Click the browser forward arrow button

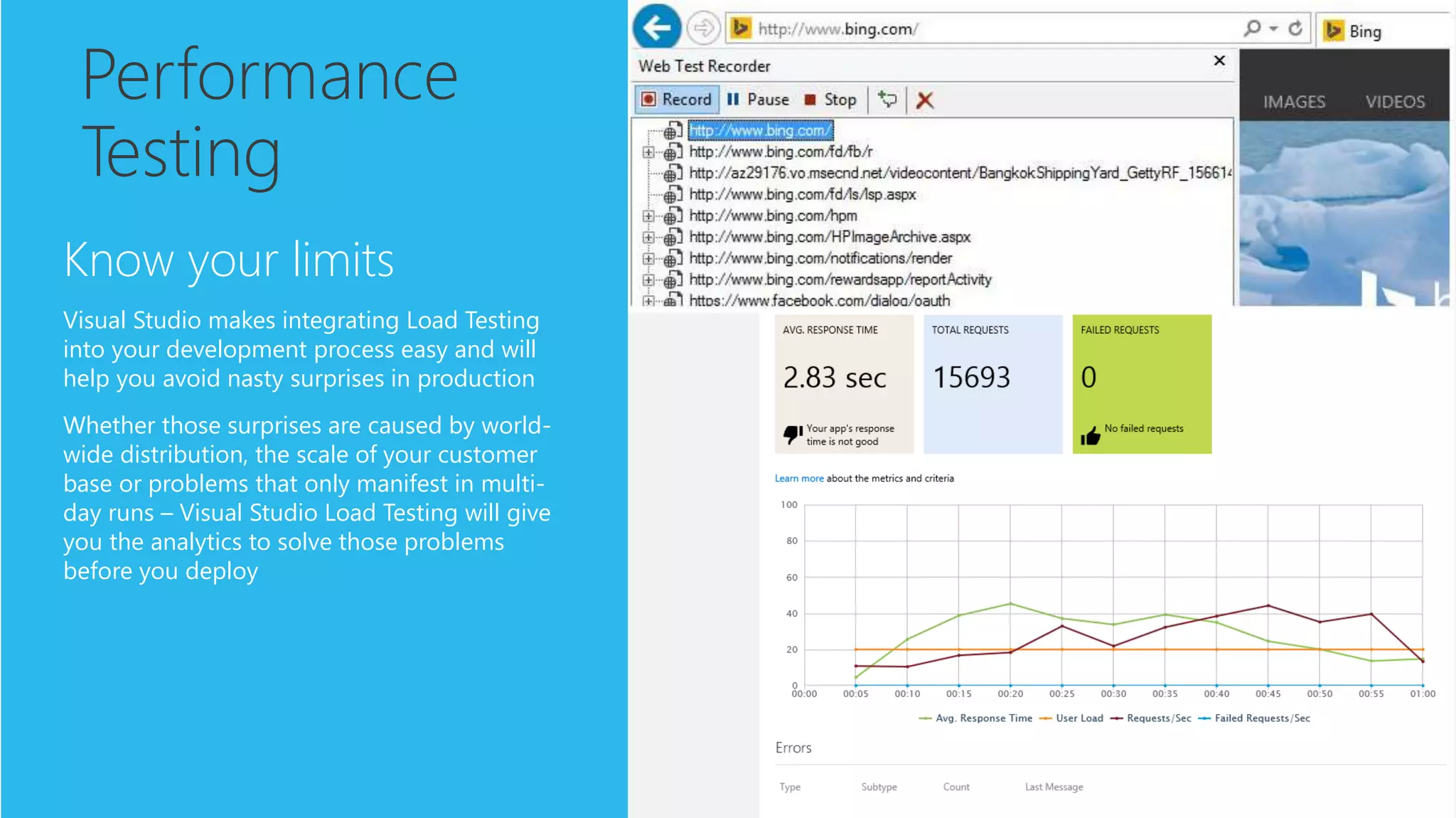pos(703,28)
